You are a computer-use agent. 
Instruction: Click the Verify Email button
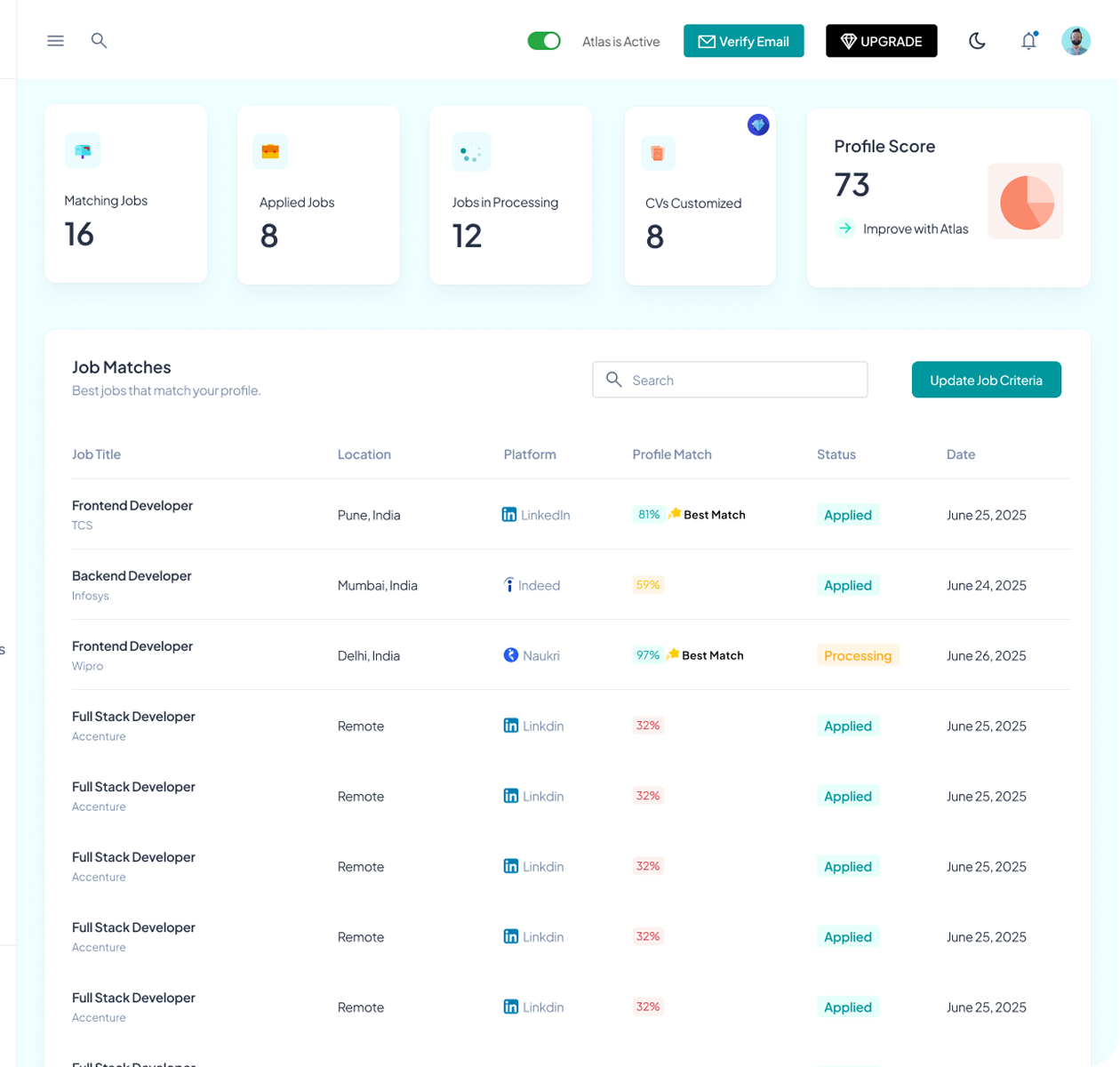(x=743, y=41)
